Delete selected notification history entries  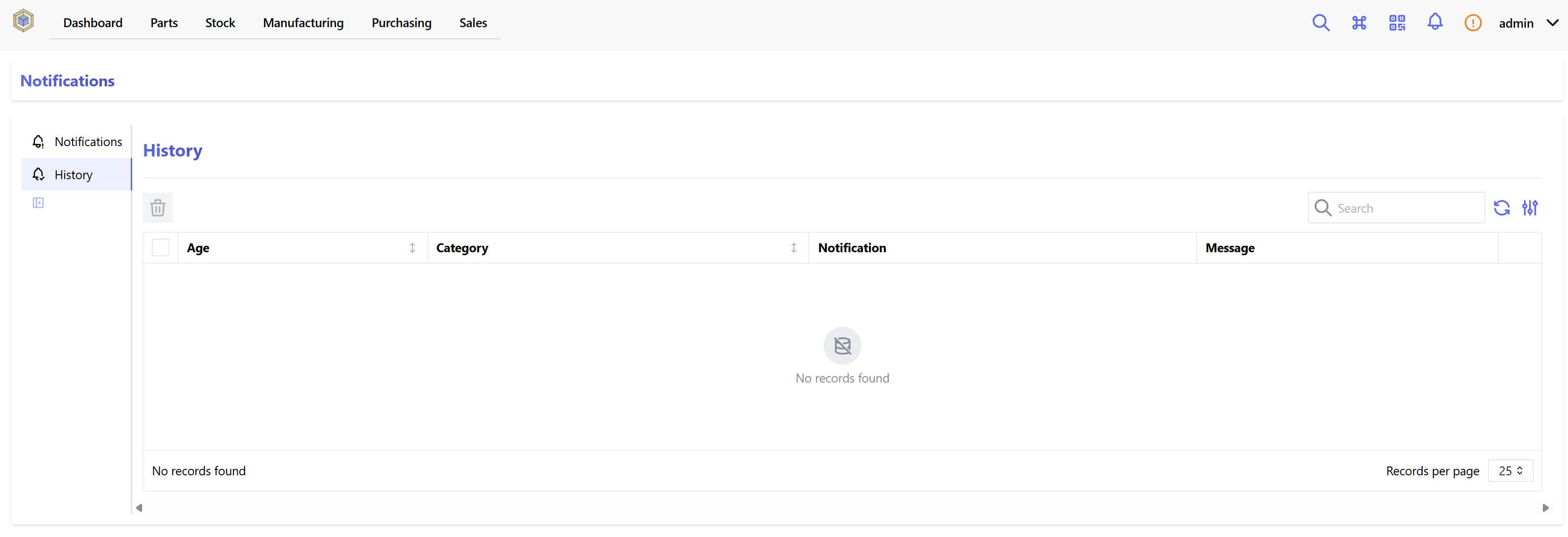pos(158,208)
